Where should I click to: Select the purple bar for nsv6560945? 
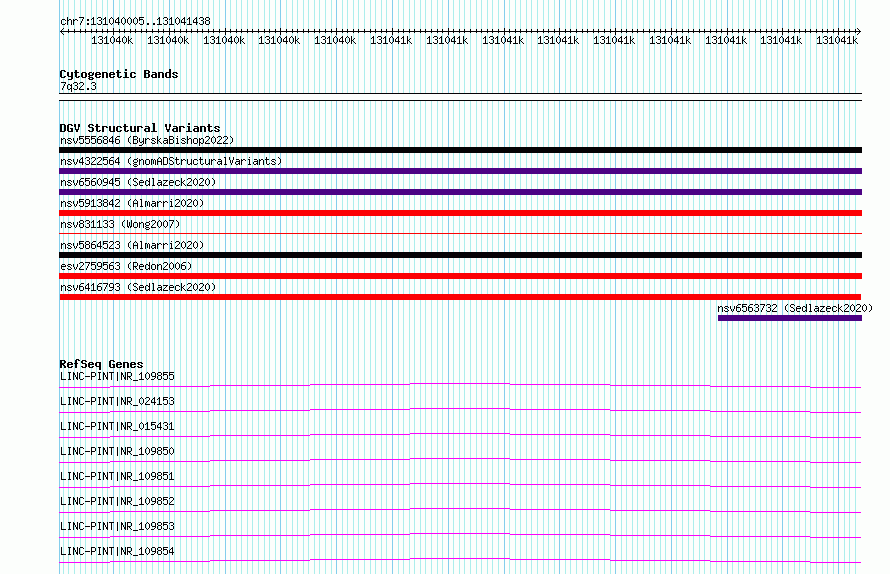(x=460, y=192)
